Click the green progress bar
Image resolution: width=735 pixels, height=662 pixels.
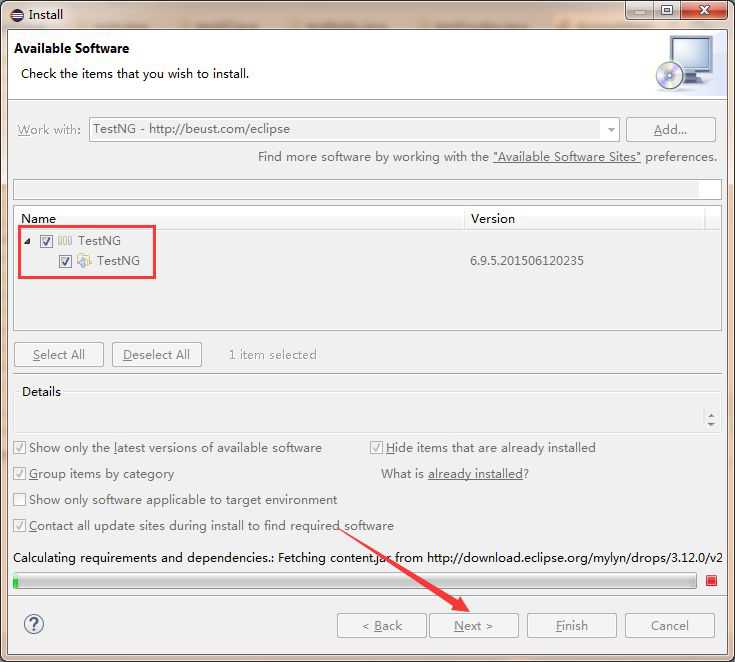355,581
